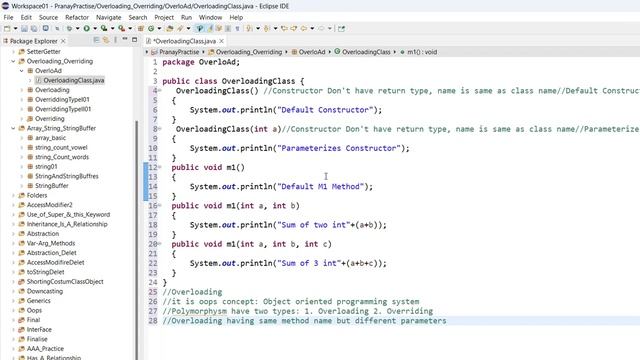Screen dimensions: 640x360
Task: Click OverloadingClass in the breadcrumb
Action: coord(366,52)
